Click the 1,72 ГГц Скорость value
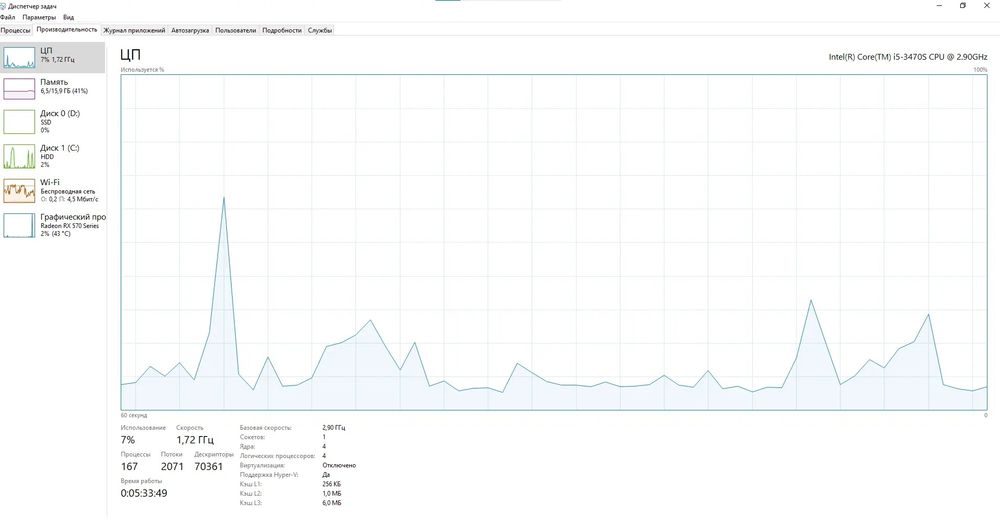Viewport: 1000px width, 525px height. (x=195, y=440)
